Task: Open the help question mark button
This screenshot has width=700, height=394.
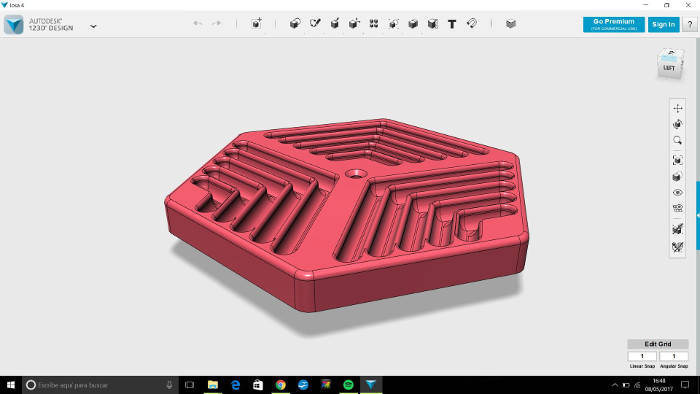Action: point(690,25)
